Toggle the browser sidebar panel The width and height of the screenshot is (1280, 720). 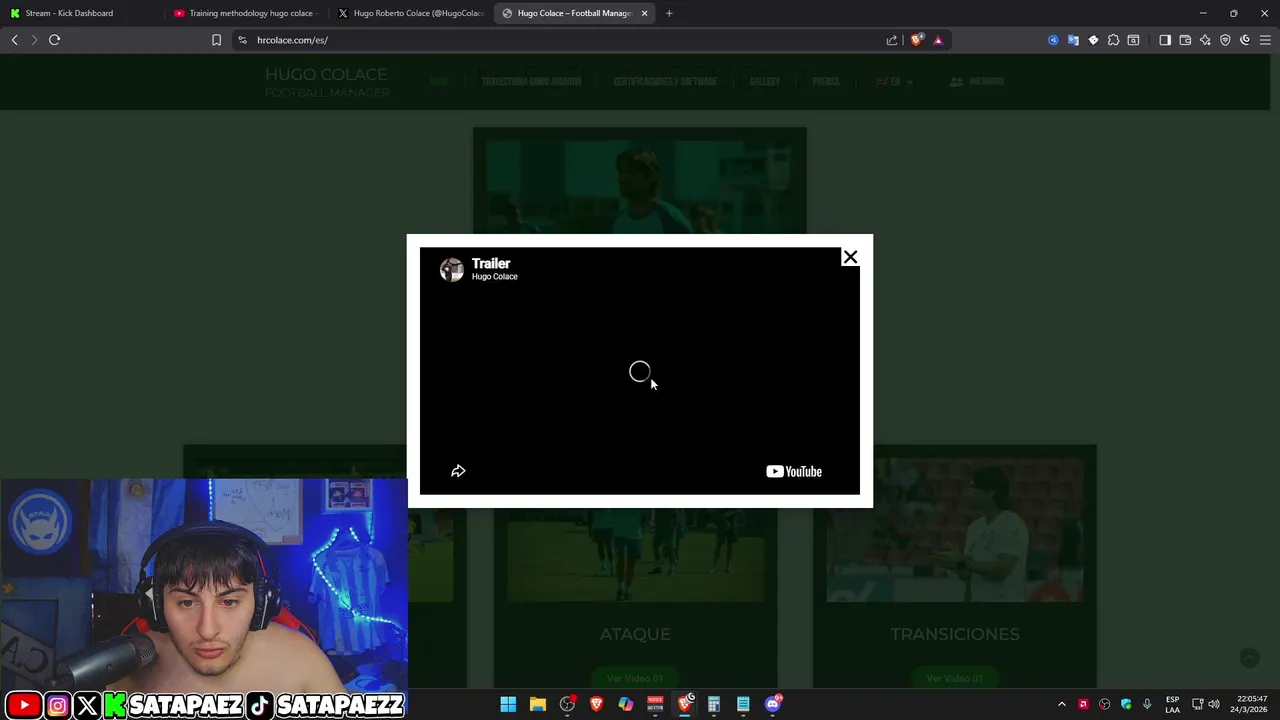pyautogui.click(x=1165, y=40)
